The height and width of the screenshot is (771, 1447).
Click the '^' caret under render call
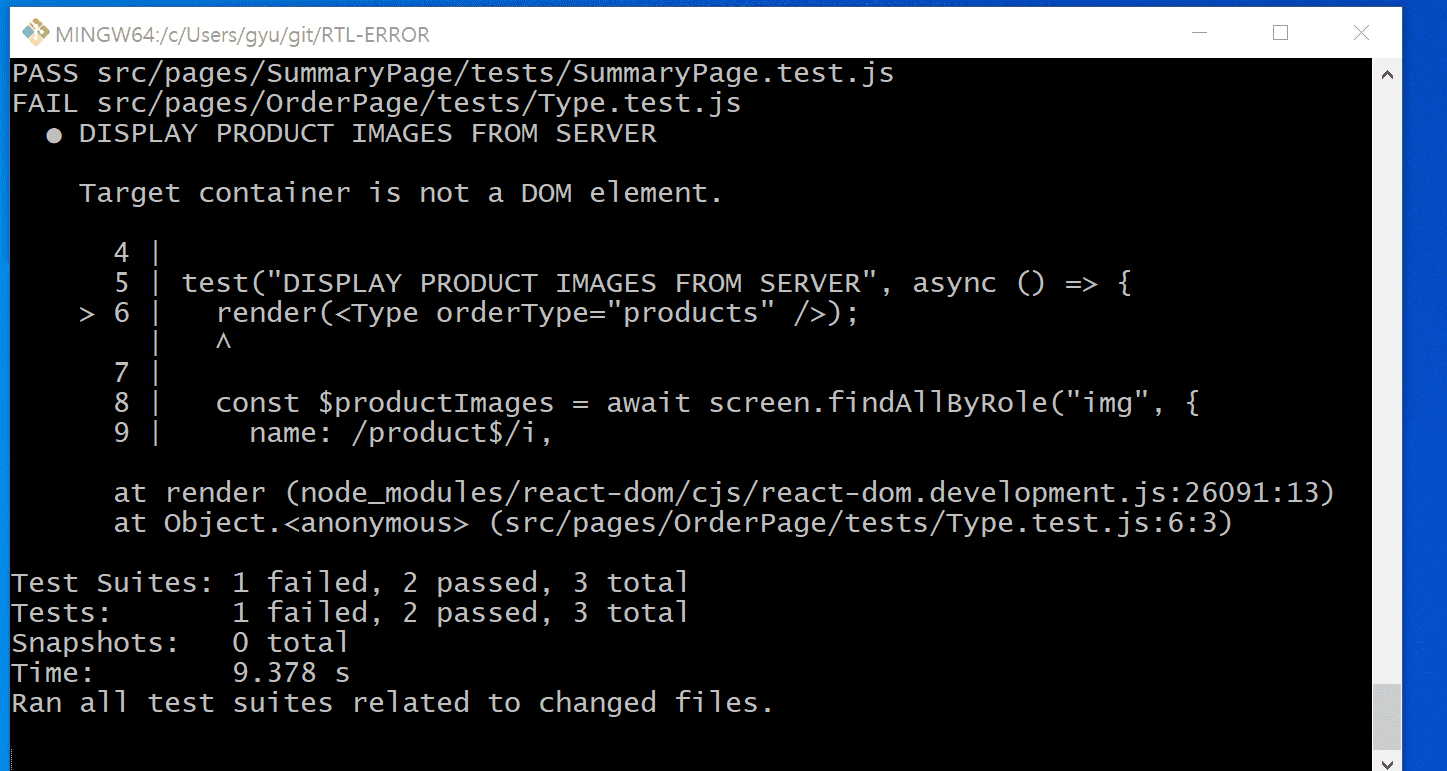click(224, 343)
